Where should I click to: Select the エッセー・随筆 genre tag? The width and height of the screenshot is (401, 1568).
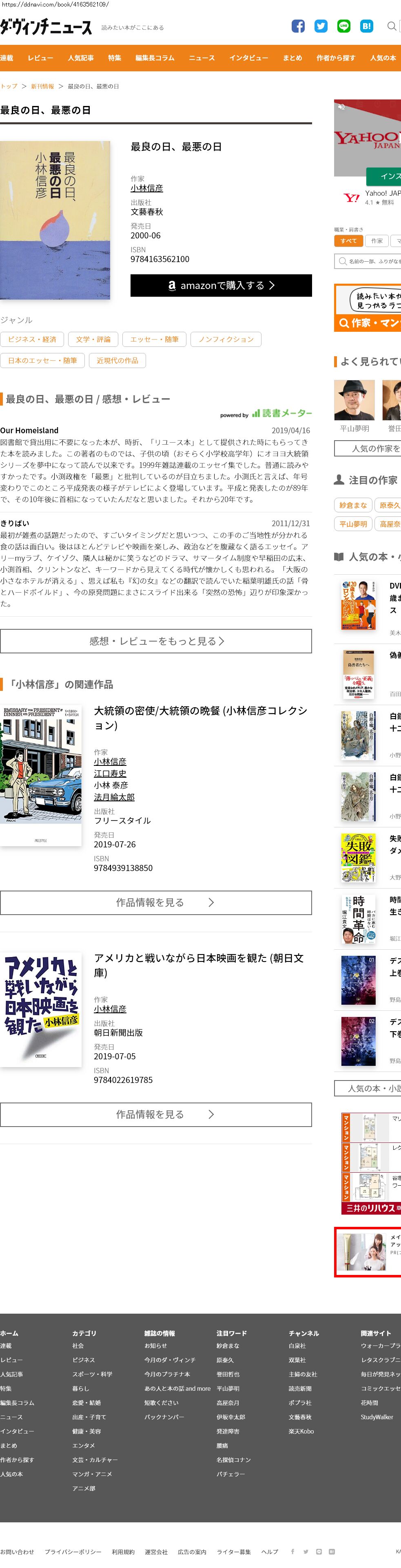[x=154, y=339]
